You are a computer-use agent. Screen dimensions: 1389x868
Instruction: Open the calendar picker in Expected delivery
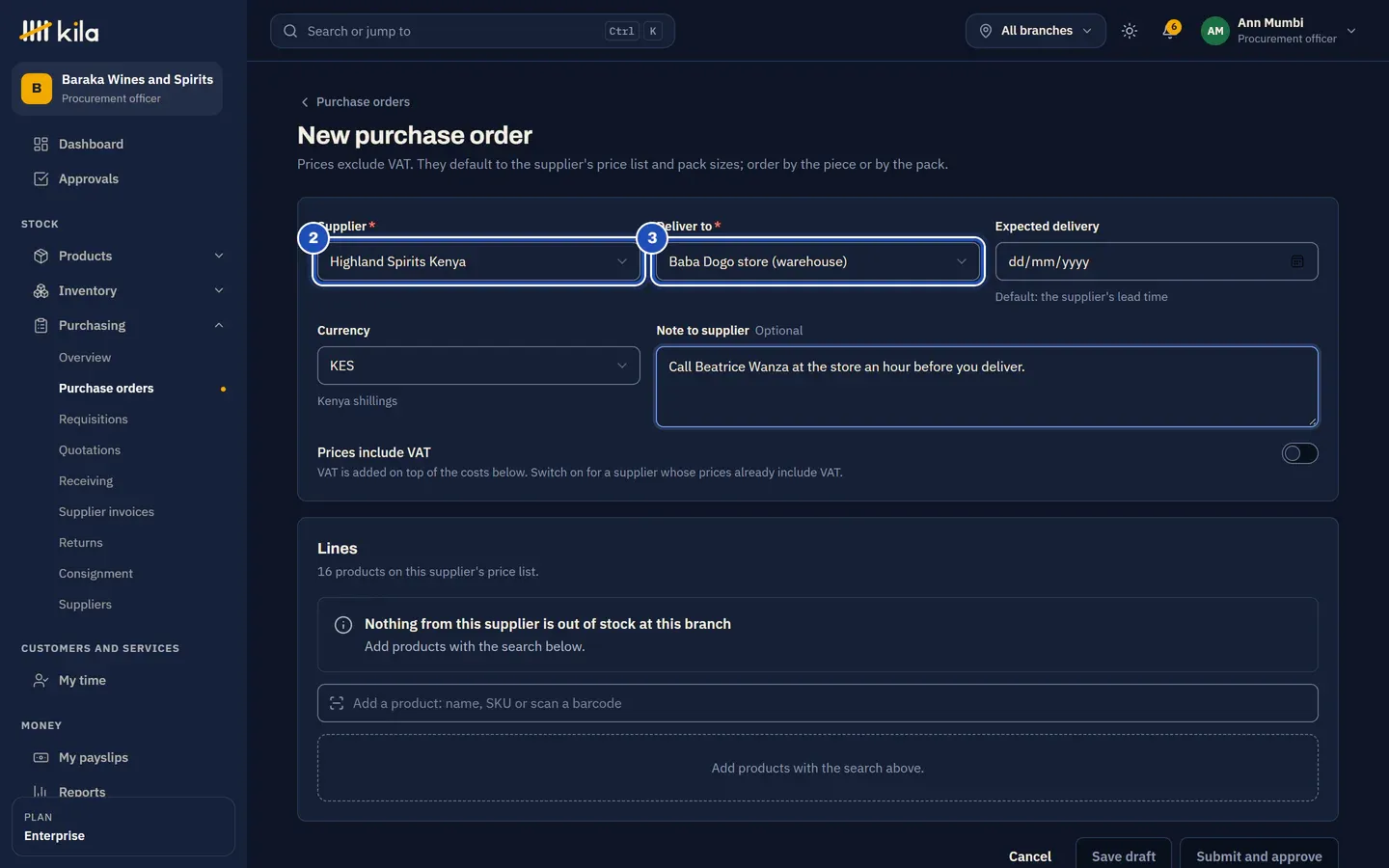pyautogui.click(x=1297, y=261)
